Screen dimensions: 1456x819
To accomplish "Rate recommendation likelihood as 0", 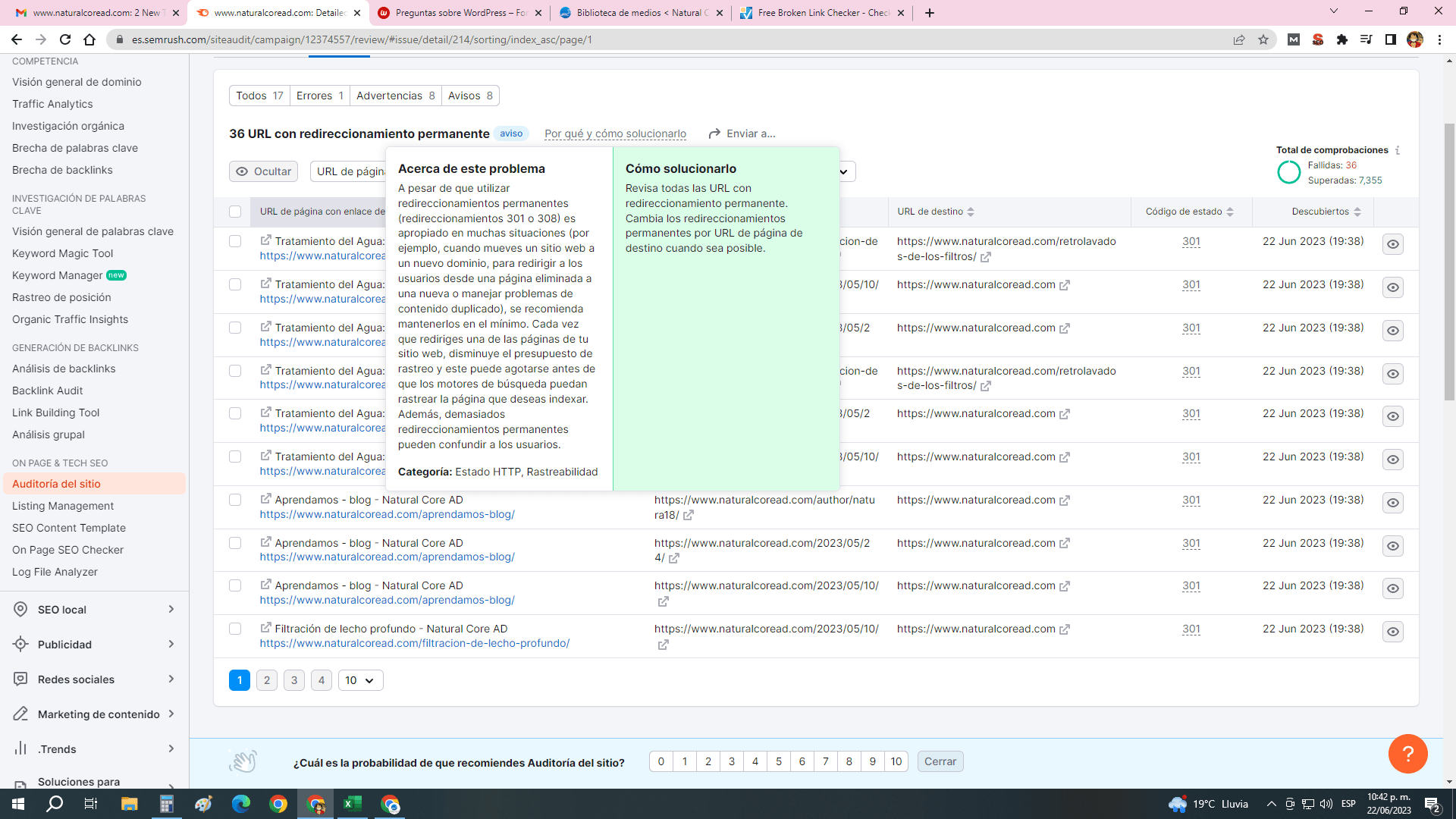I will pos(661,761).
